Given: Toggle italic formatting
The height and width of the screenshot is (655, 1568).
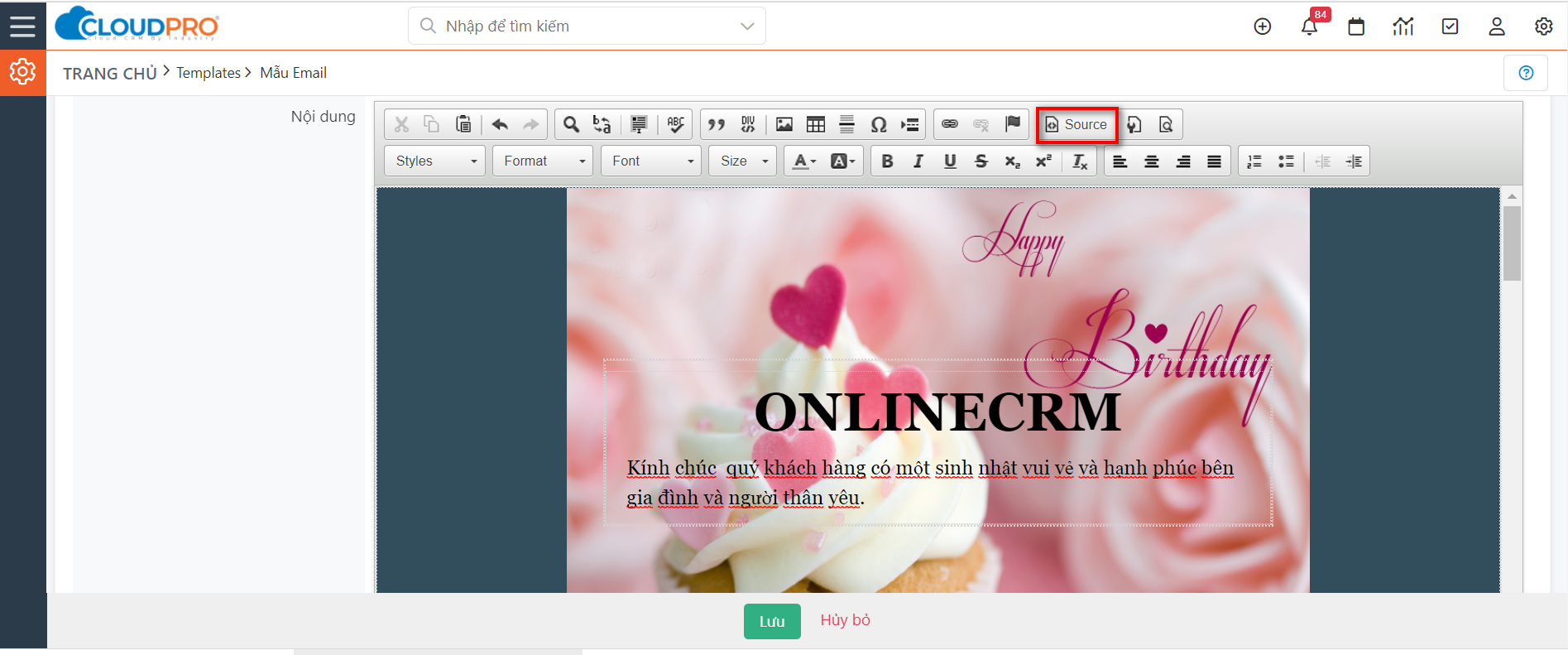Looking at the screenshot, I should click(x=918, y=161).
